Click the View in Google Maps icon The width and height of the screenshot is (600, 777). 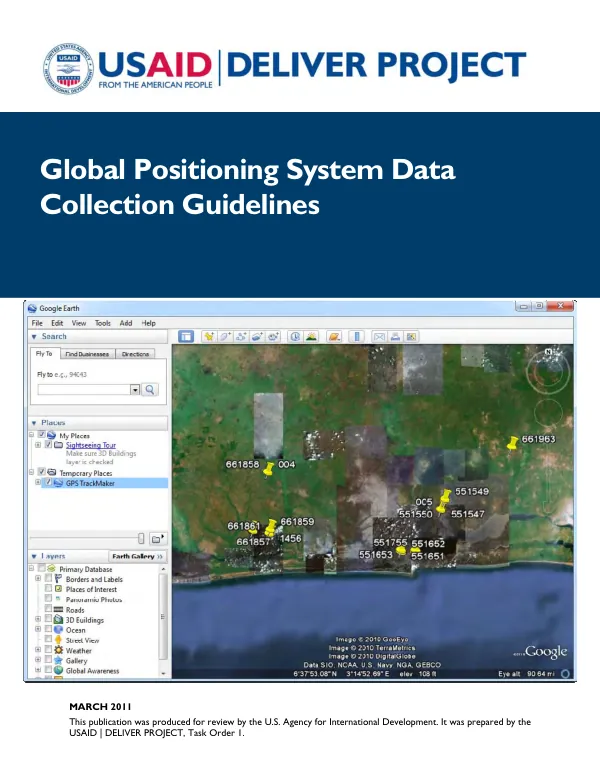pyautogui.click(x=411, y=336)
